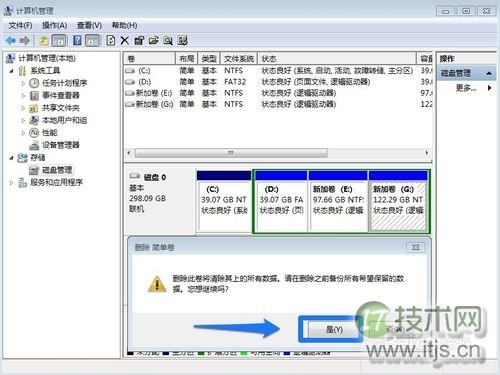The image size is (500, 375).
Task: Open the 操作(A) menu
Action: pos(54,25)
